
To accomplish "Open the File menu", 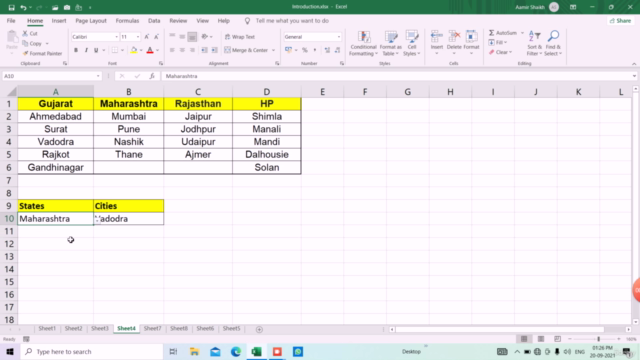I will (11, 21).
